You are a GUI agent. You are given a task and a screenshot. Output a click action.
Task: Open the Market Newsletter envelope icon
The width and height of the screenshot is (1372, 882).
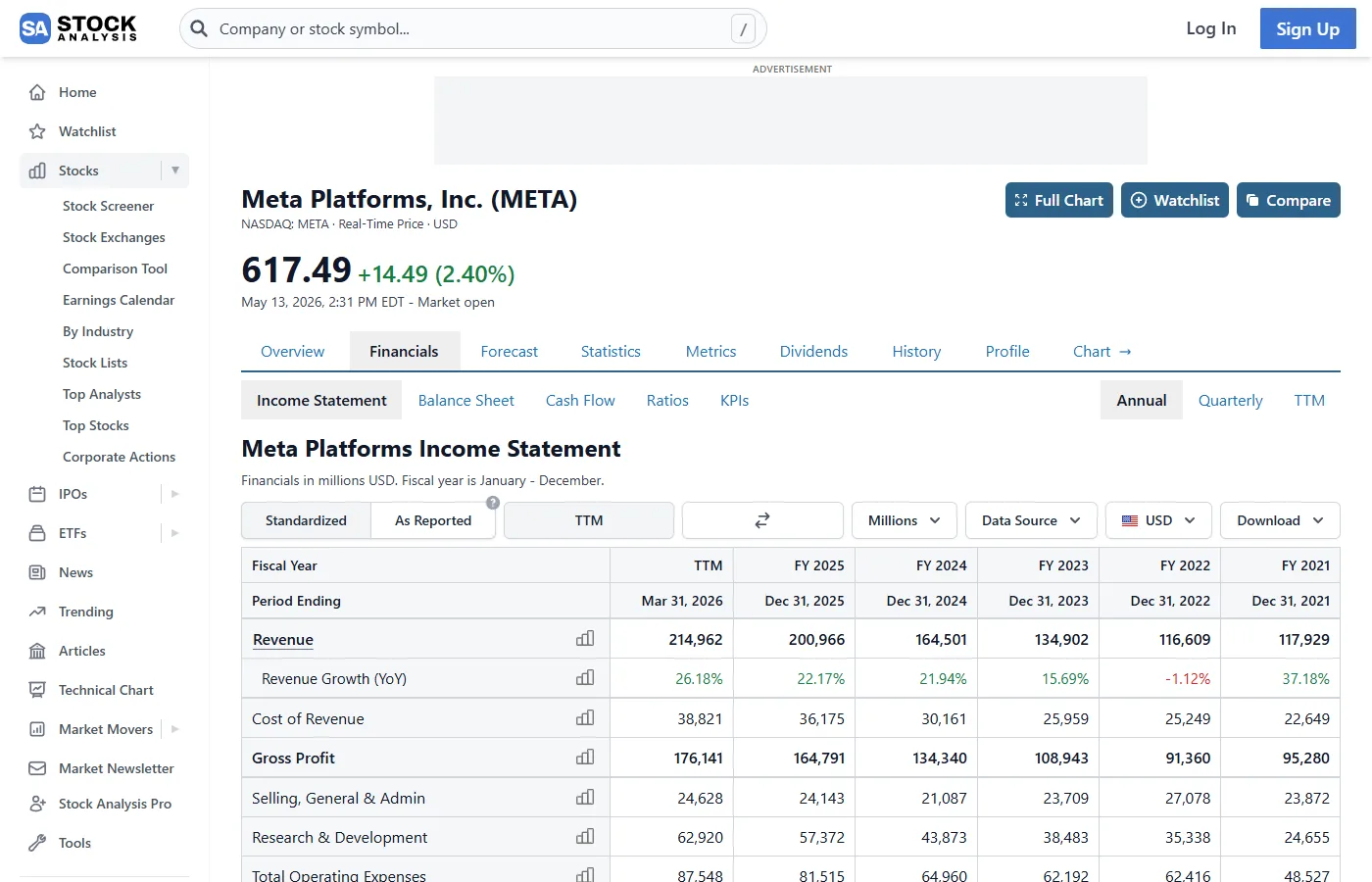tap(37, 768)
